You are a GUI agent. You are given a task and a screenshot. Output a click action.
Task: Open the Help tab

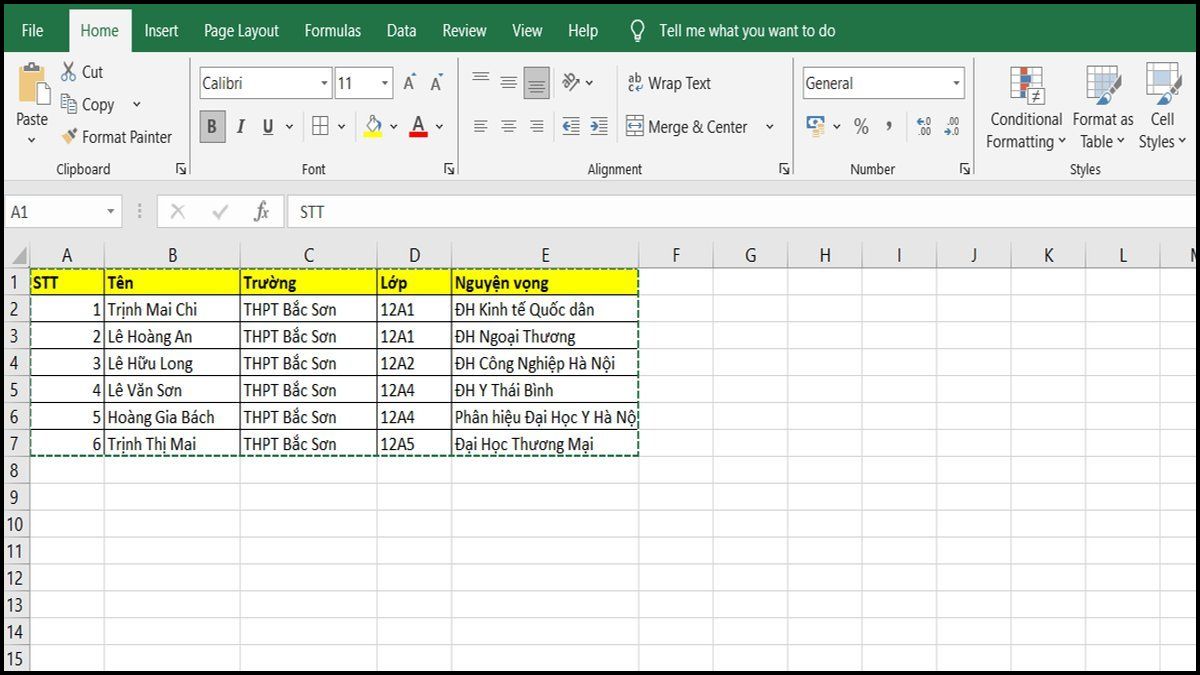coord(583,30)
